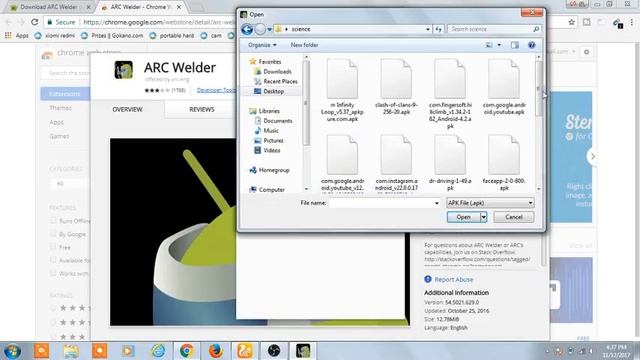
Task: Show the preview pane
Action: click(515, 45)
